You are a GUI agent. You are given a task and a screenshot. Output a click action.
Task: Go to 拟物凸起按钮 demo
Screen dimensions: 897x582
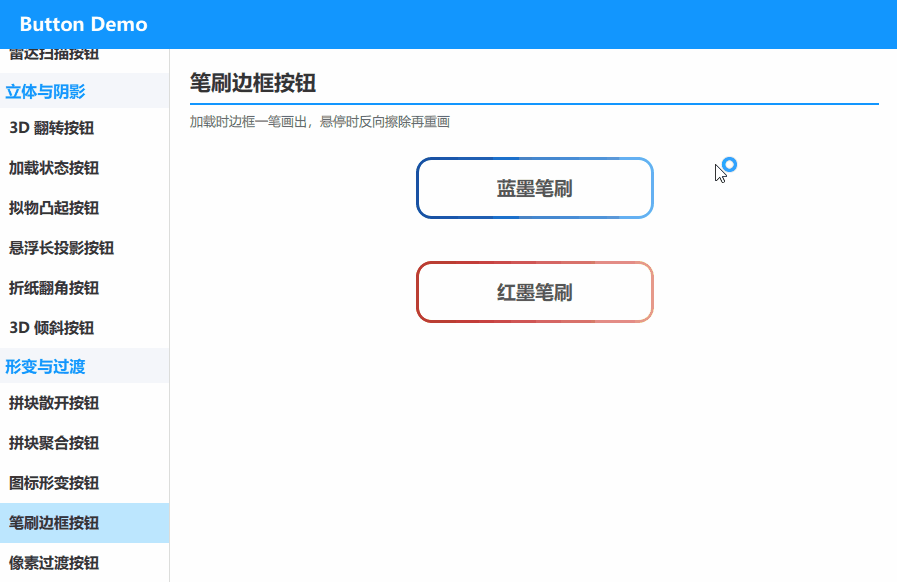[x=84, y=208]
